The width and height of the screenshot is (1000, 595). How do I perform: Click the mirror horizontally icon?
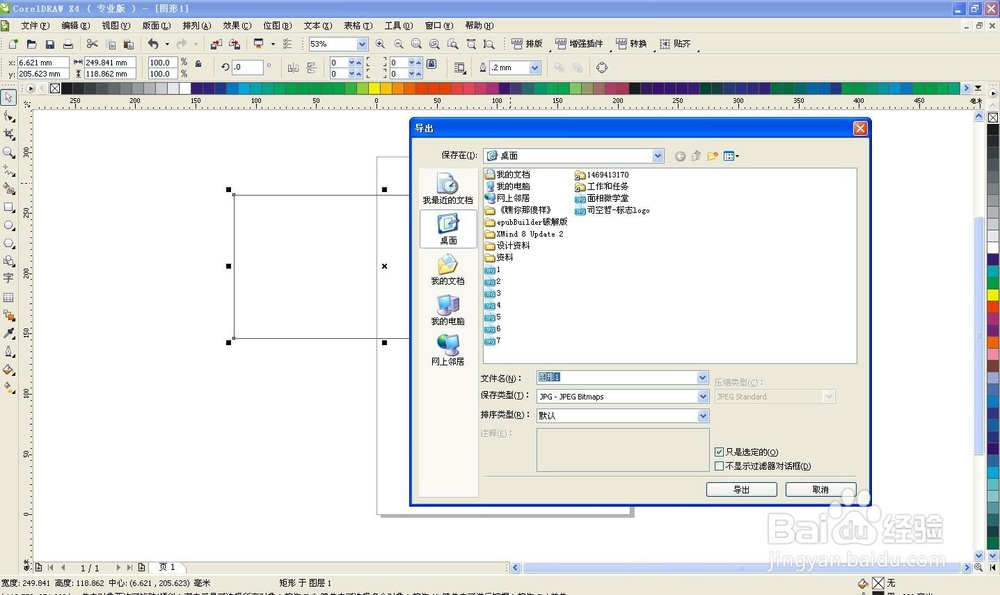[293, 68]
